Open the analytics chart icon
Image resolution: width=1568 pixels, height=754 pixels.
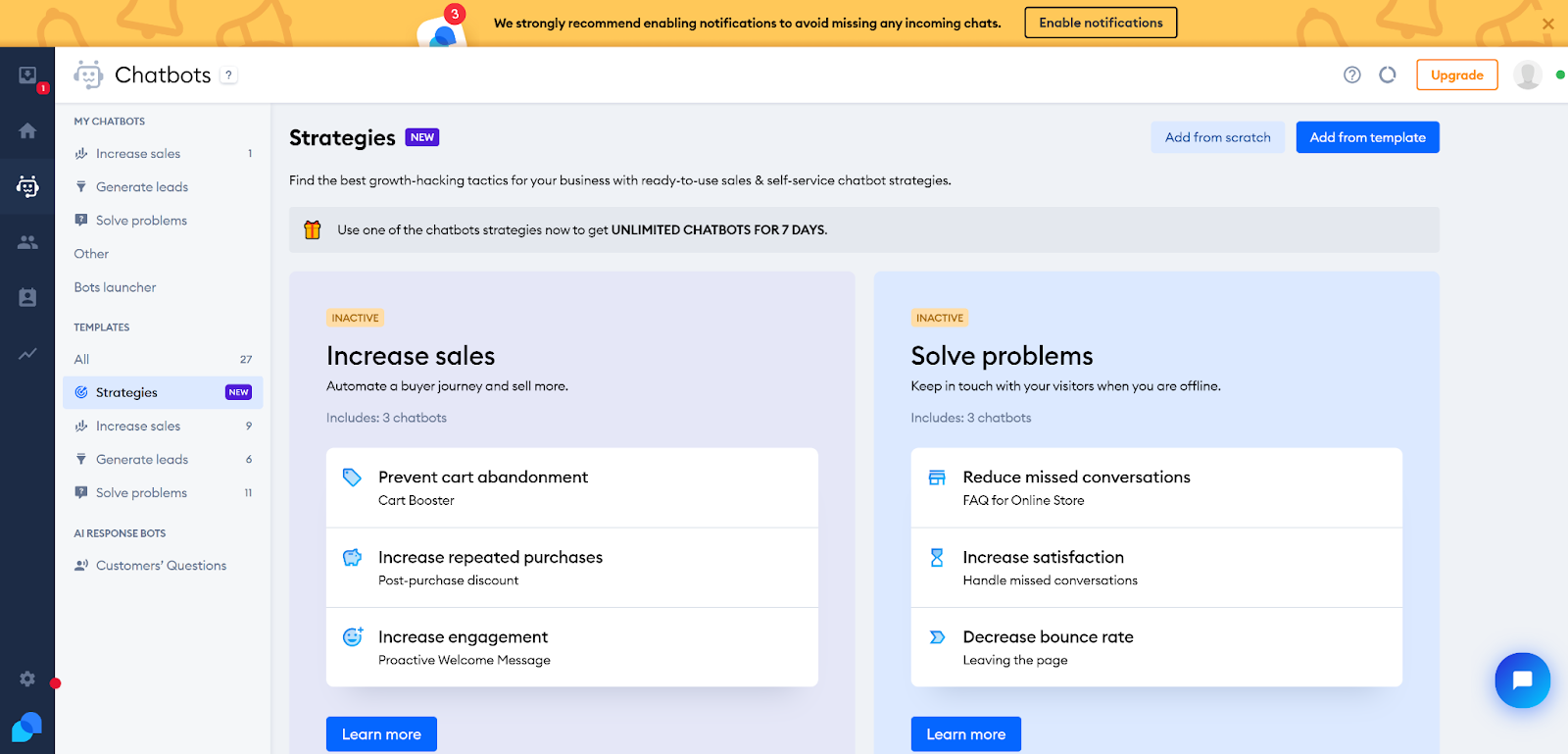27,354
